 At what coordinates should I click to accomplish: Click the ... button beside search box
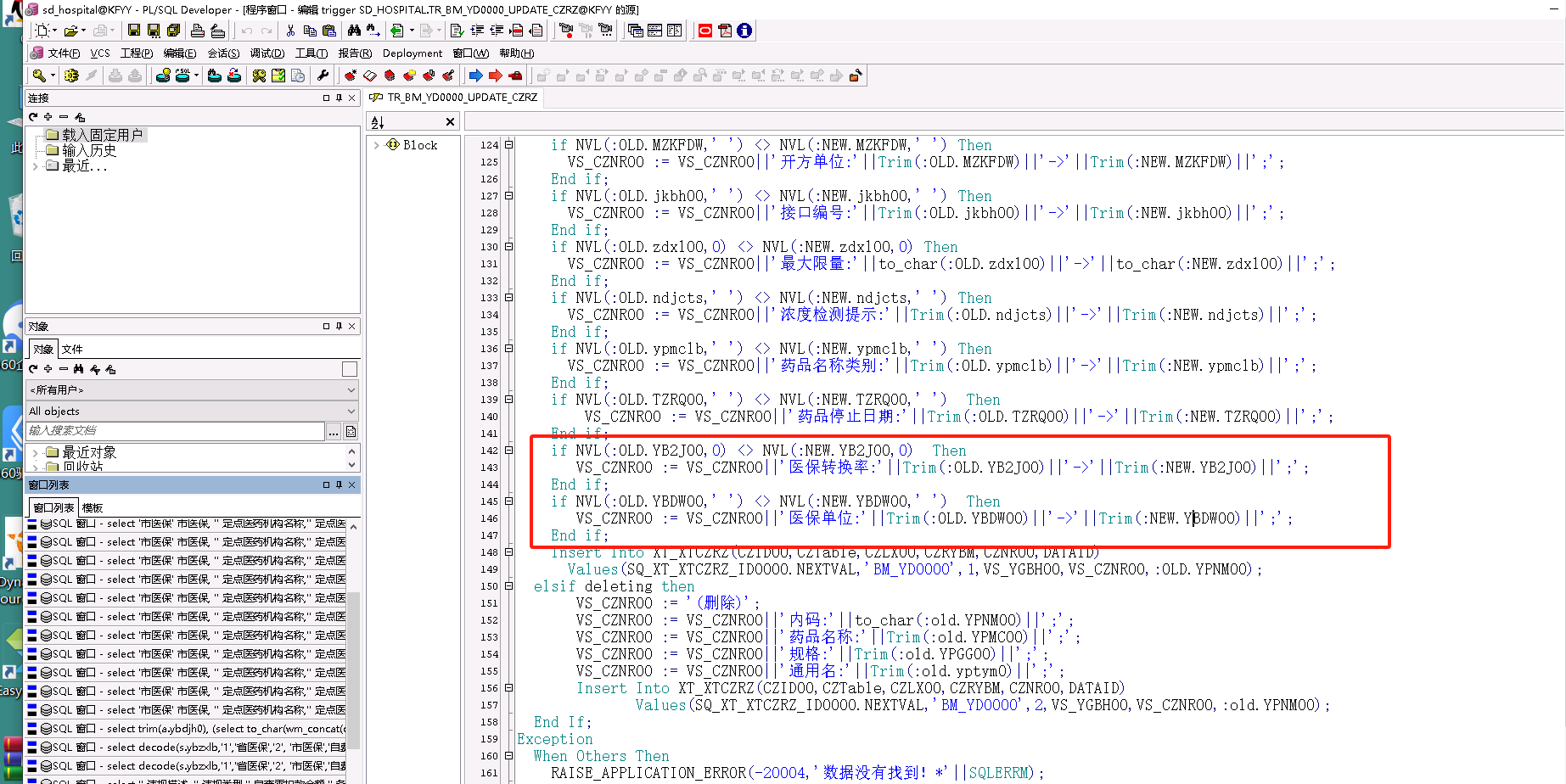(x=334, y=432)
